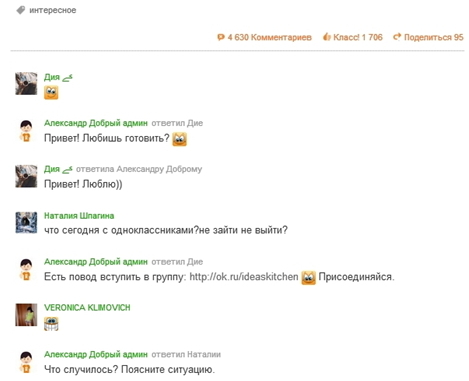
Task: Open Дия's avatar in the first comment
Action: (x=26, y=83)
